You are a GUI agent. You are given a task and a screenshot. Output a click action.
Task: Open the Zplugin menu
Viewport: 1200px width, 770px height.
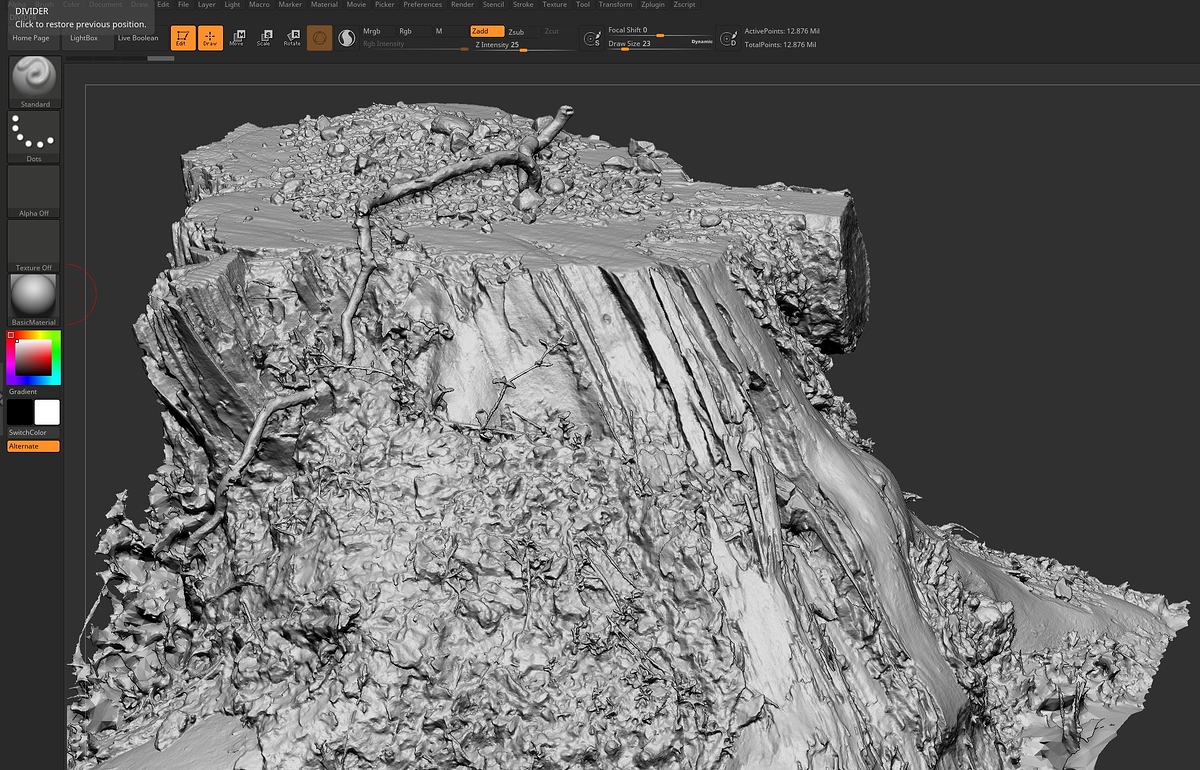652,5
